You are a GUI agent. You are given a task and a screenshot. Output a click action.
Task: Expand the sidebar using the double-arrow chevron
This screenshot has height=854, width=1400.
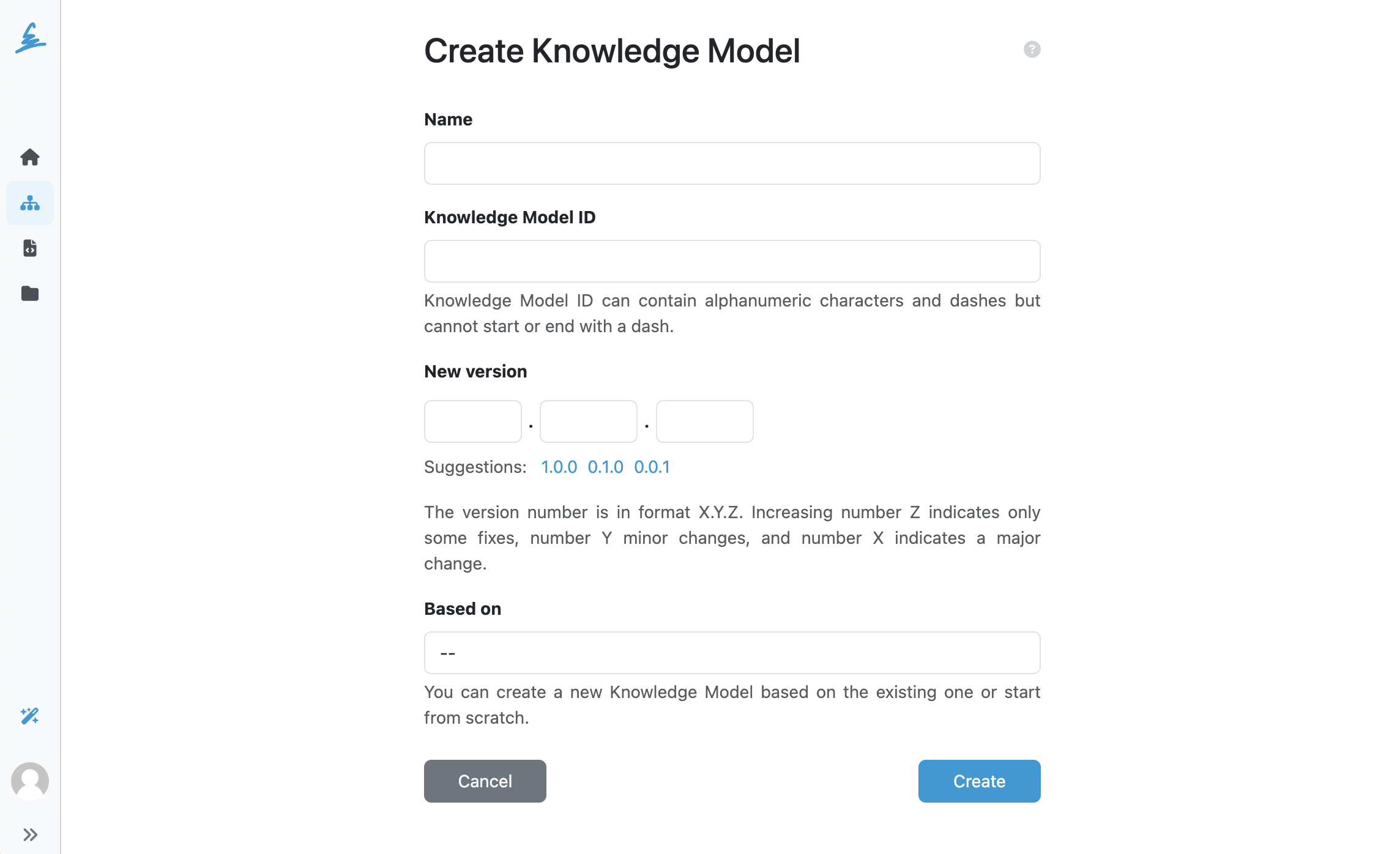click(29, 833)
